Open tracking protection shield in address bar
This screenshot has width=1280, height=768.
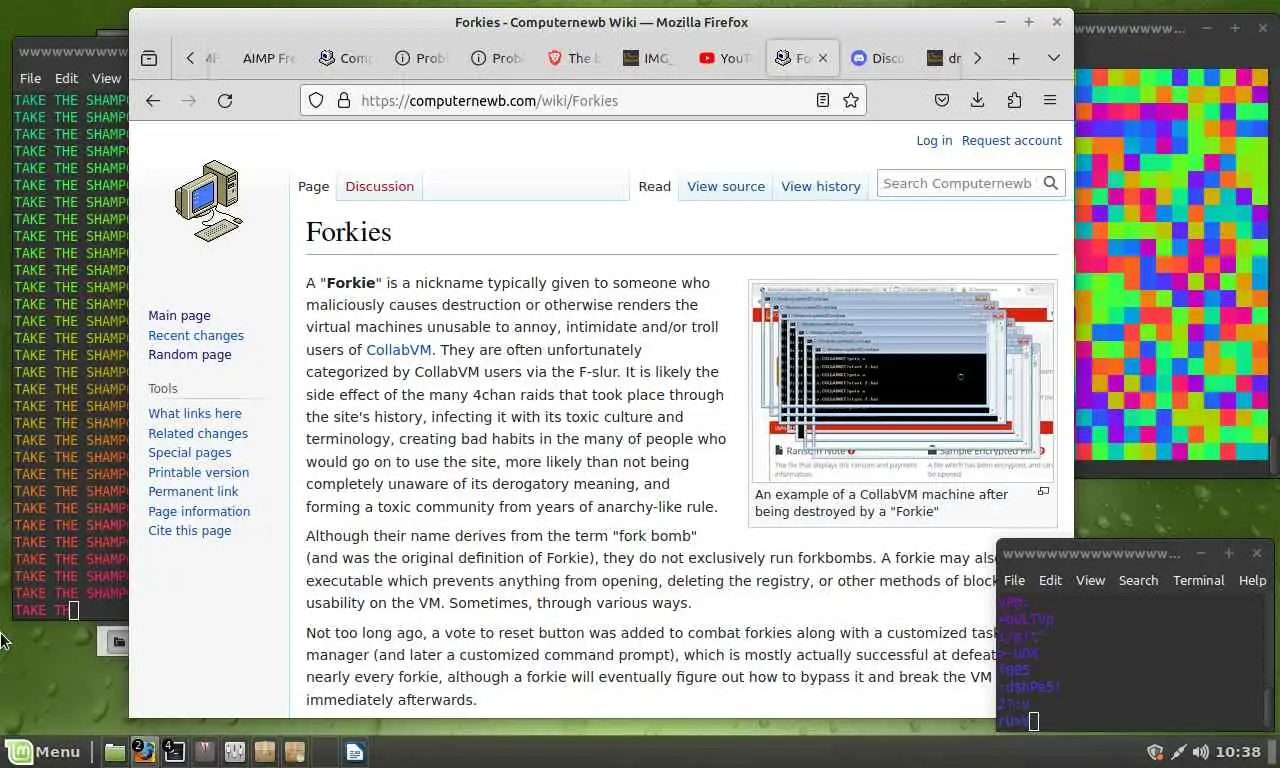tap(316, 100)
